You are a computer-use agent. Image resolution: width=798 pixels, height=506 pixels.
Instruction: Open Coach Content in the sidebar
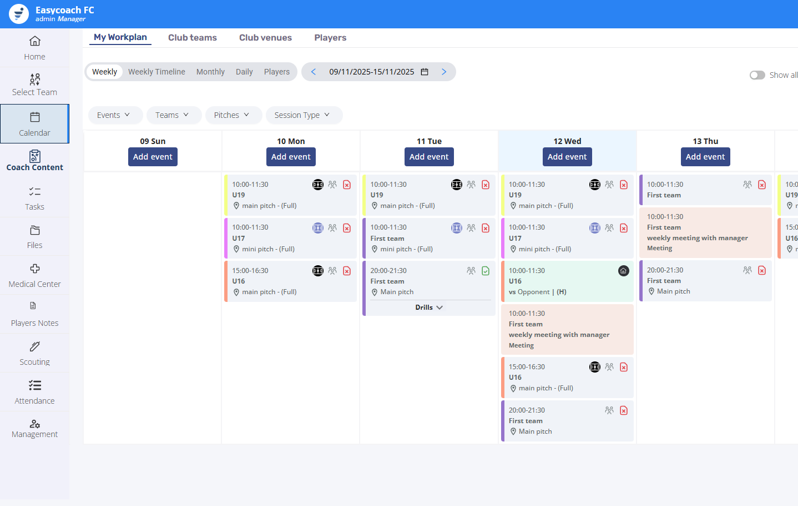point(35,160)
